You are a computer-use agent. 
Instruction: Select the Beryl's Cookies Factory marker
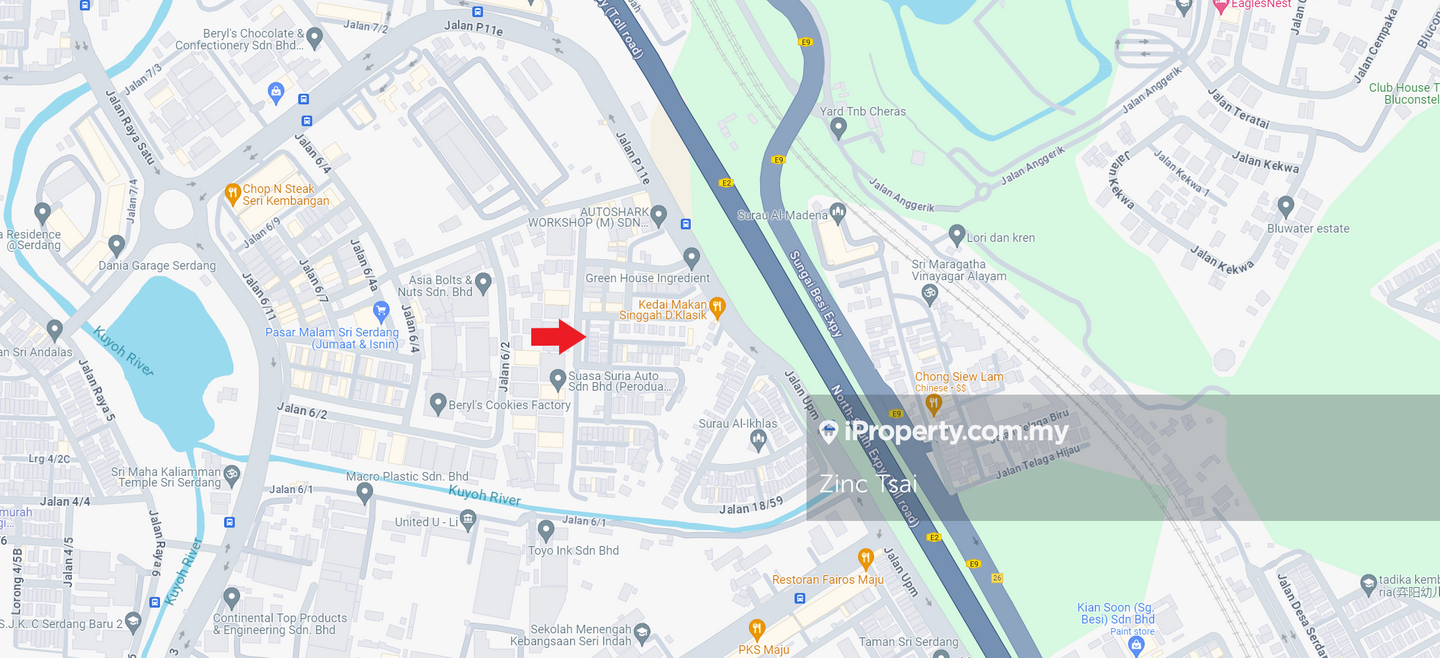coord(437,403)
